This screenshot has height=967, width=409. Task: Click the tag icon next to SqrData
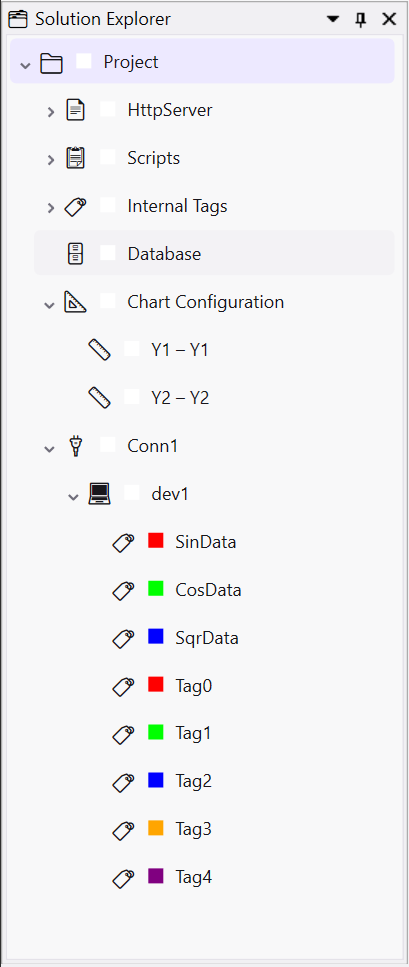123,639
